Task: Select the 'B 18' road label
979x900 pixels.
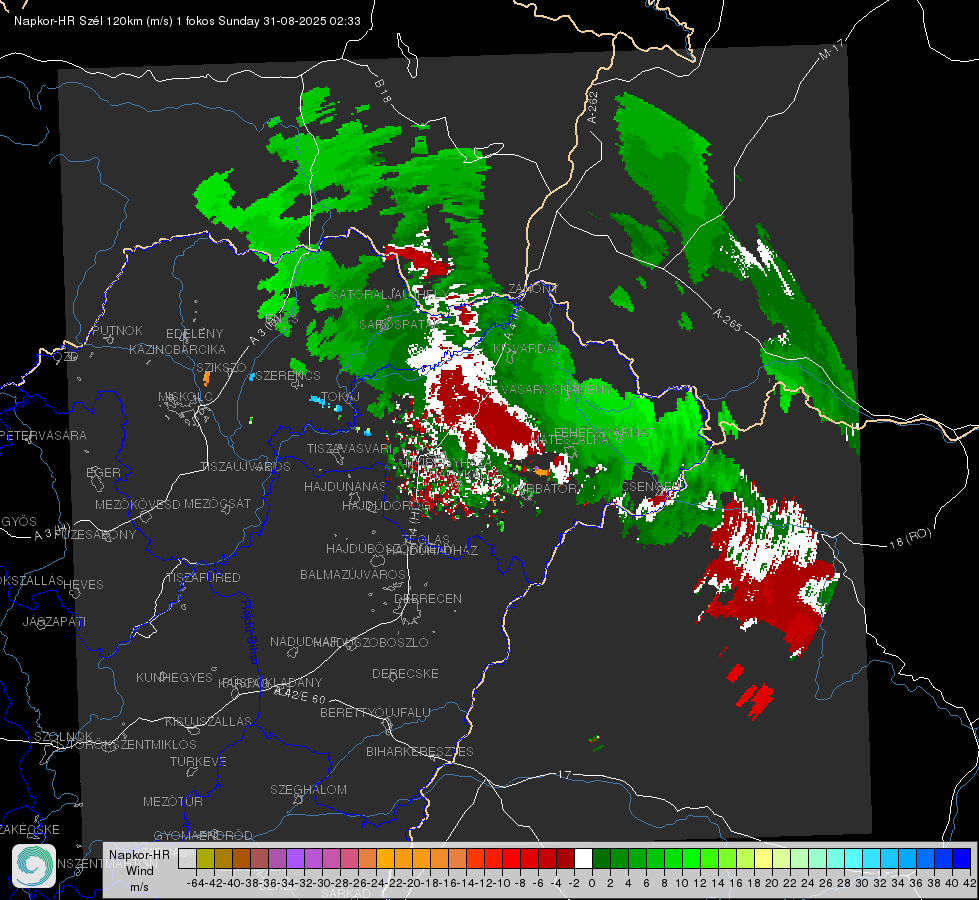Action: coord(383,91)
